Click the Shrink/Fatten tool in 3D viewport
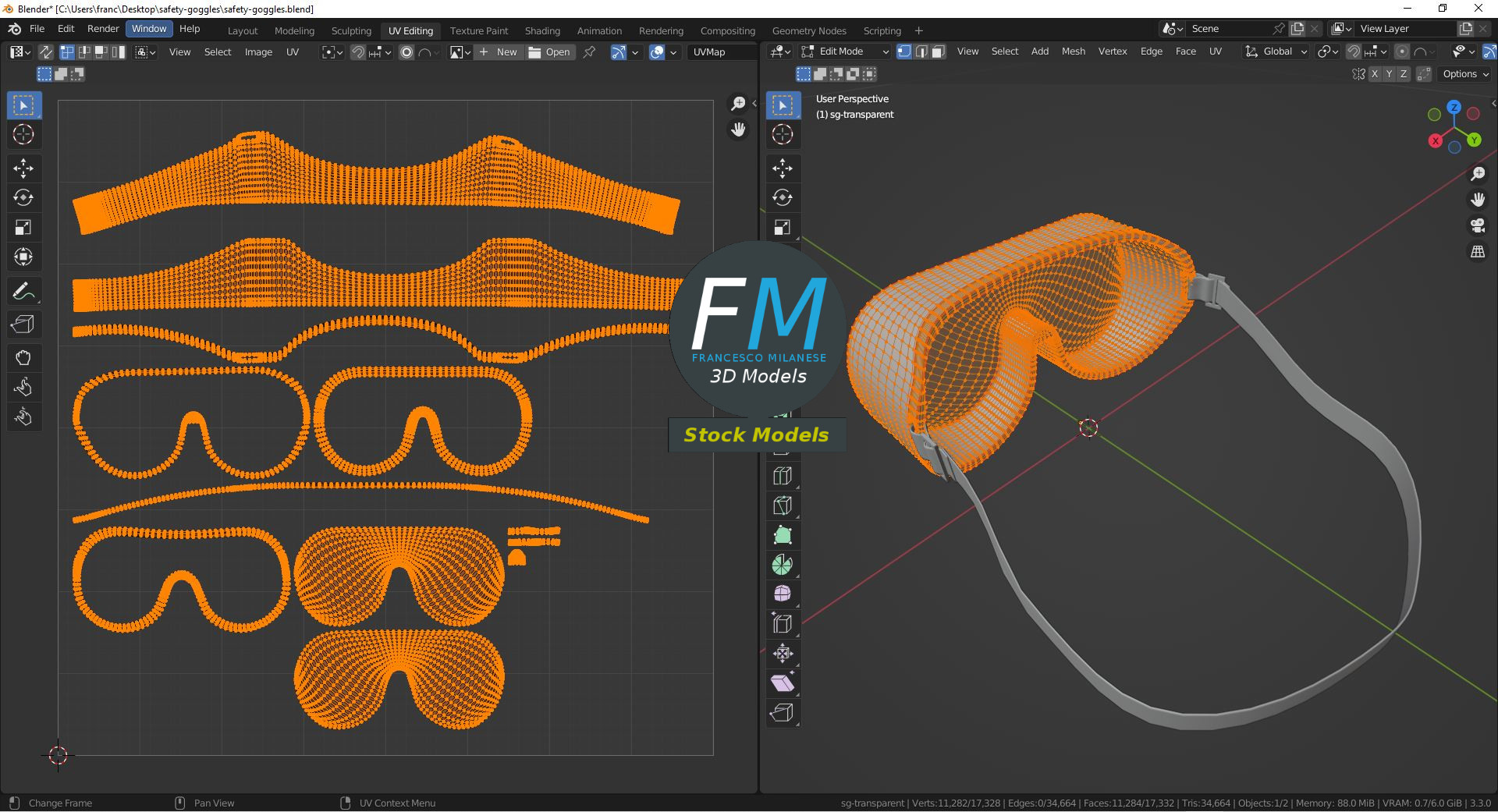The height and width of the screenshot is (812, 1498). (x=782, y=654)
